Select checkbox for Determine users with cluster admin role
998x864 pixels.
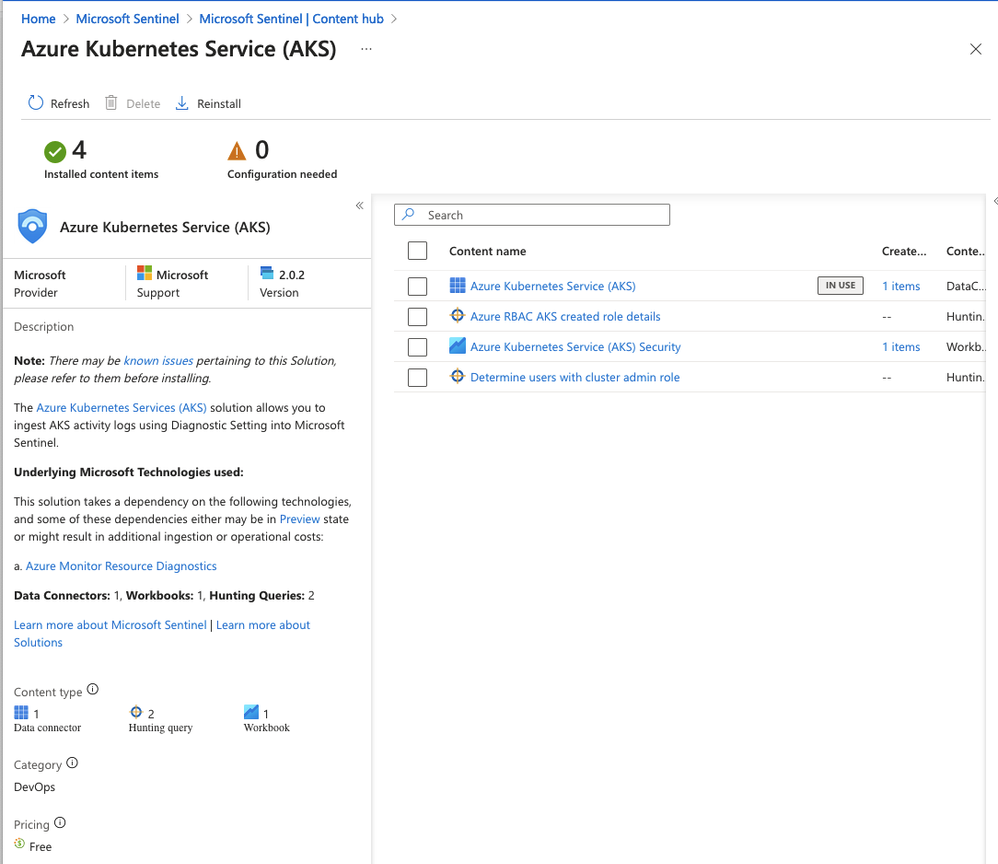(418, 378)
